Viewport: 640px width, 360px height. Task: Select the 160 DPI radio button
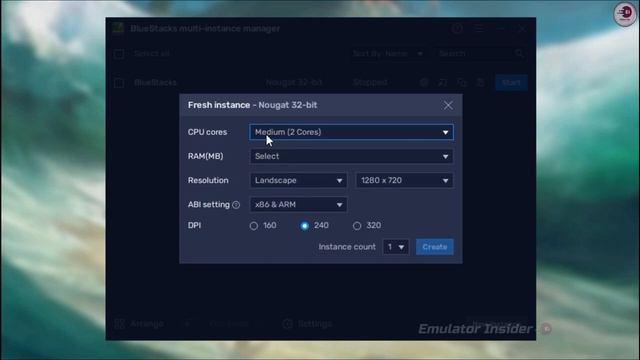(x=254, y=226)
